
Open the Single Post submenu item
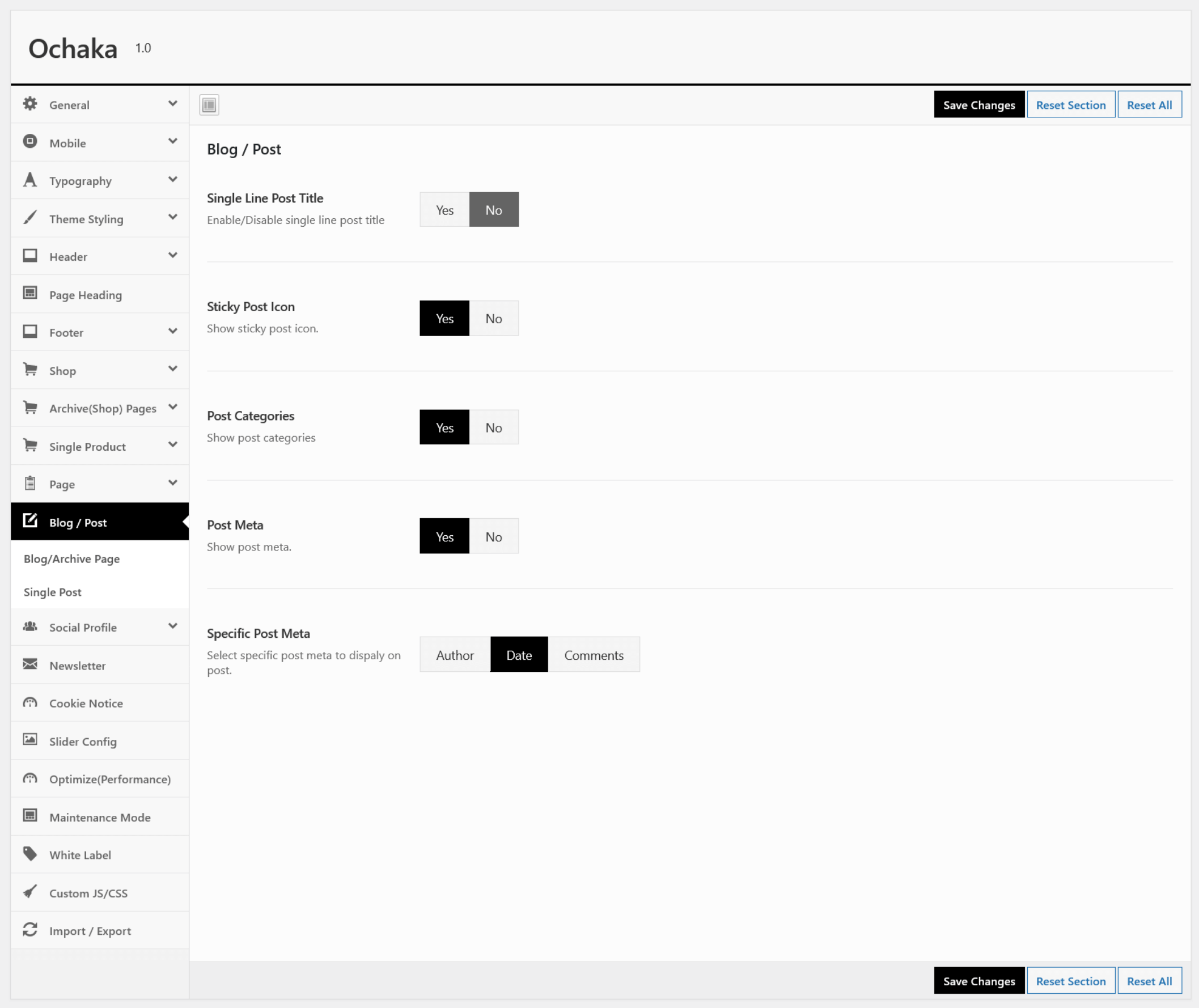pos(53,592)
